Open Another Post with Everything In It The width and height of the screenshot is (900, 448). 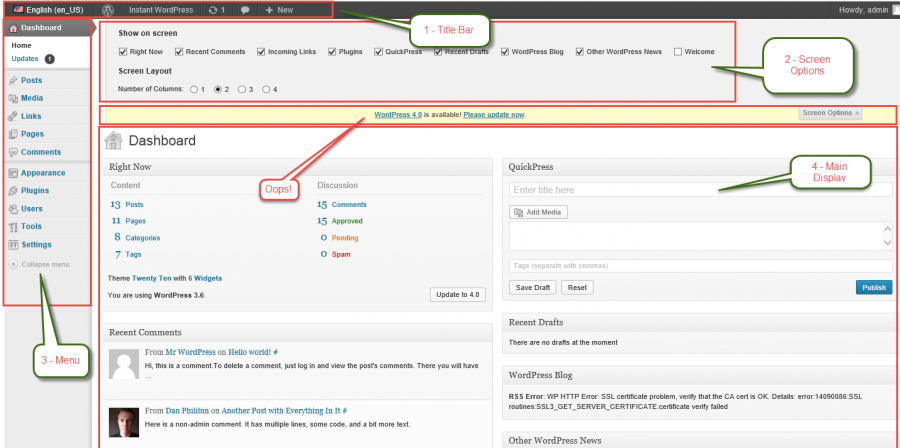point(281,411)
